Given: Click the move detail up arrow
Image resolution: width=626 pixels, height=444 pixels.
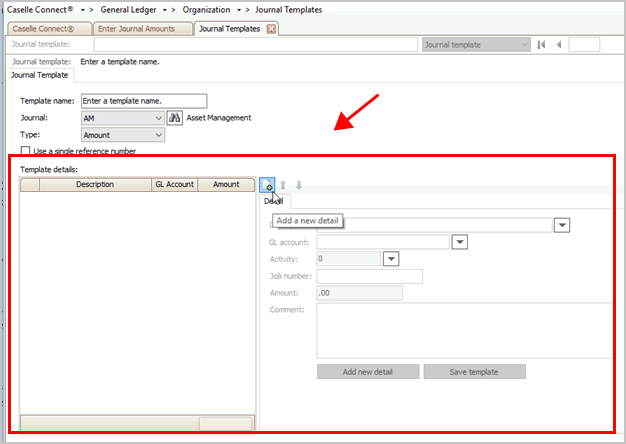Looking at the screenshot, I should [x=283, y=185].
